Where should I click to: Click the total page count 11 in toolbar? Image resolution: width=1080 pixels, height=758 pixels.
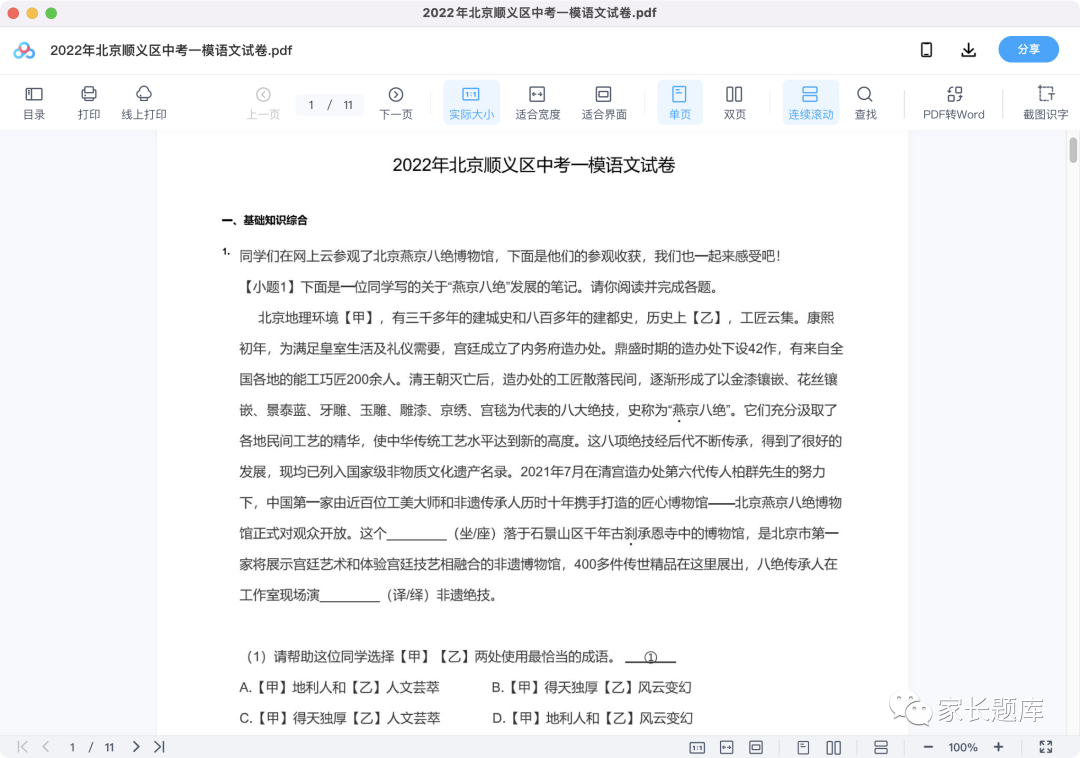tap(348, 105)
